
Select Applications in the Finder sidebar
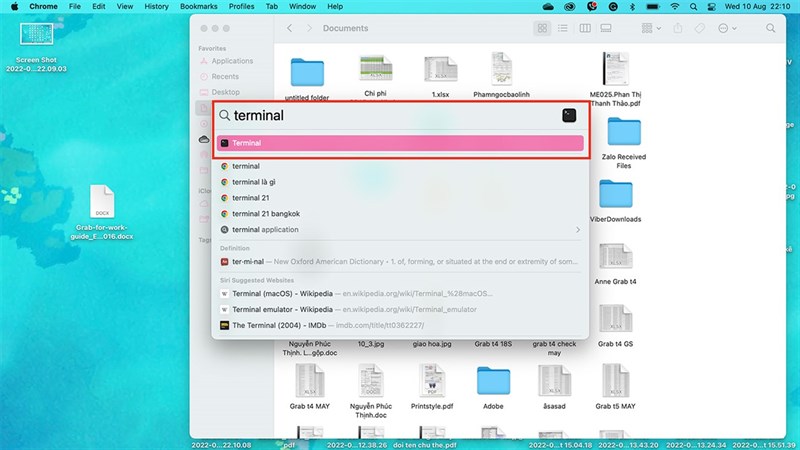pyautogui.click(x=232, y=61)
